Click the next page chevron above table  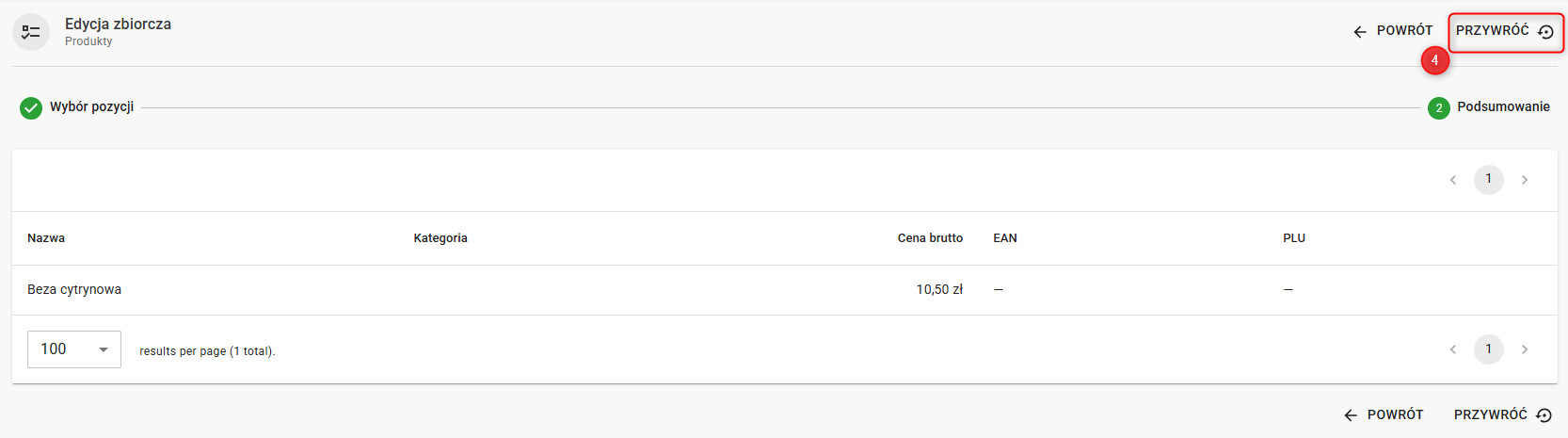click(1525, 180)
